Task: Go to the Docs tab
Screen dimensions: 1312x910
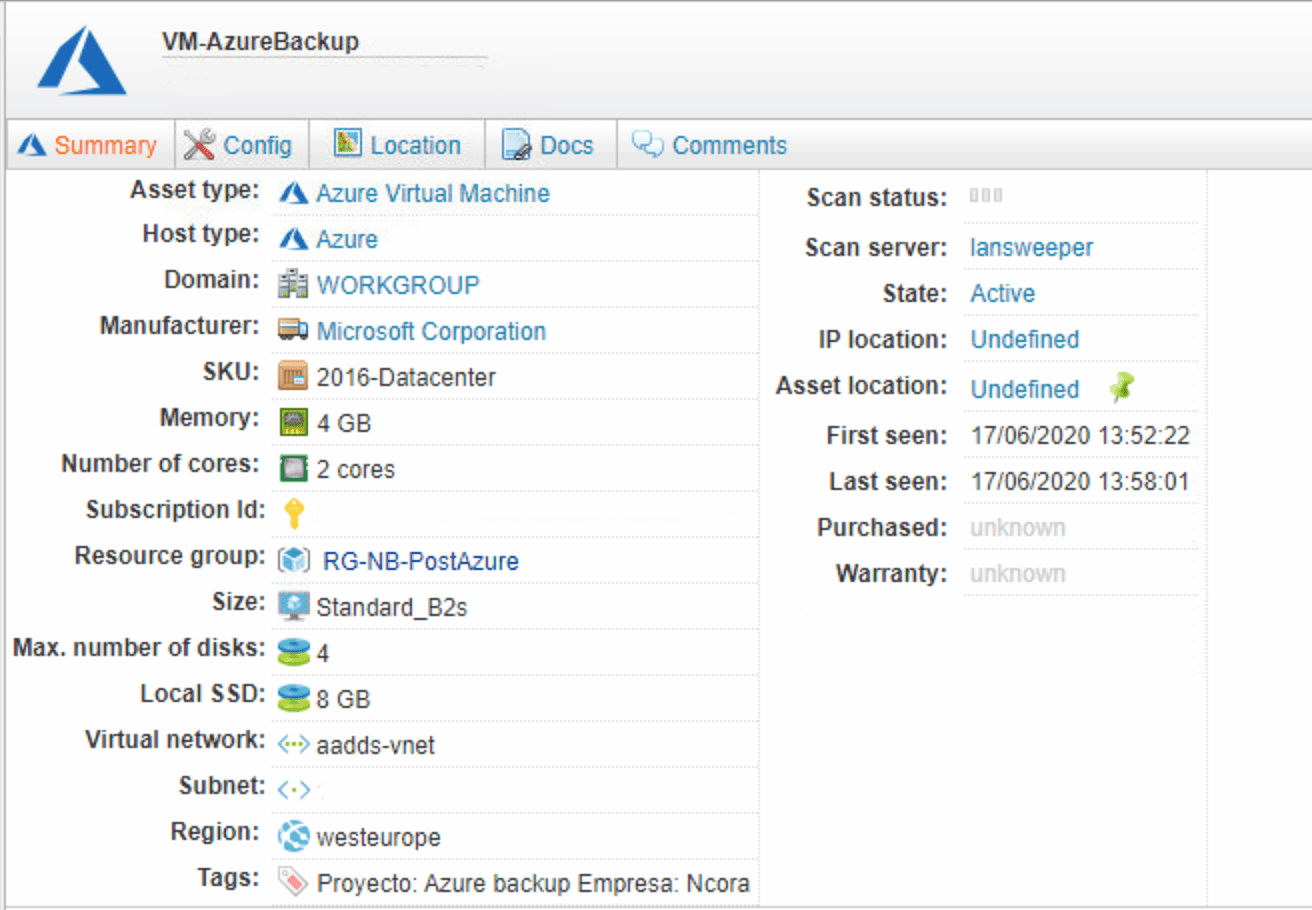Action: click(548, 146)
